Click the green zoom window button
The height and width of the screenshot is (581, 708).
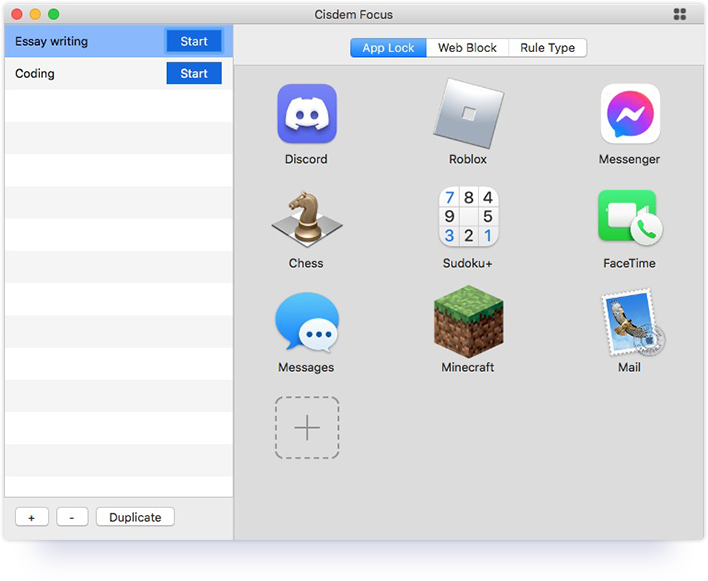click(x=54, y=14)
